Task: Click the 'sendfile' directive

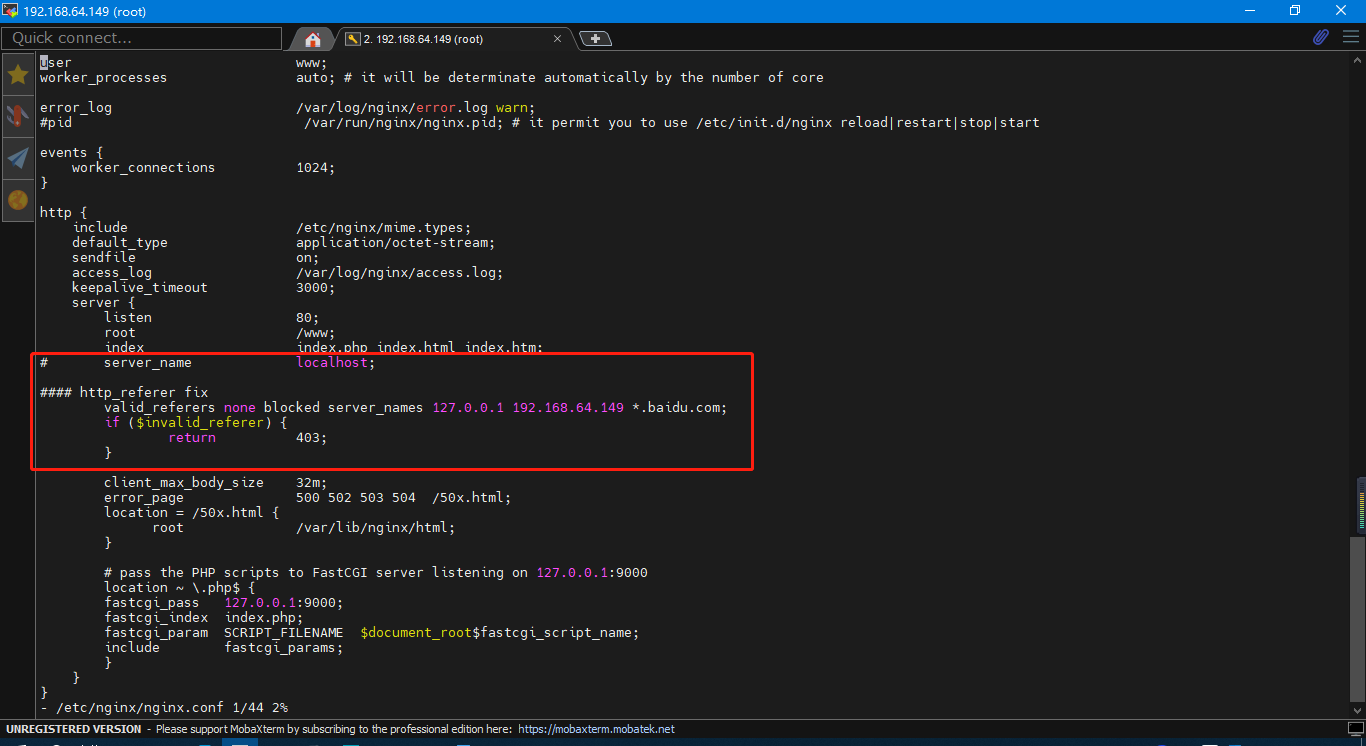Action: pos(104,257)
